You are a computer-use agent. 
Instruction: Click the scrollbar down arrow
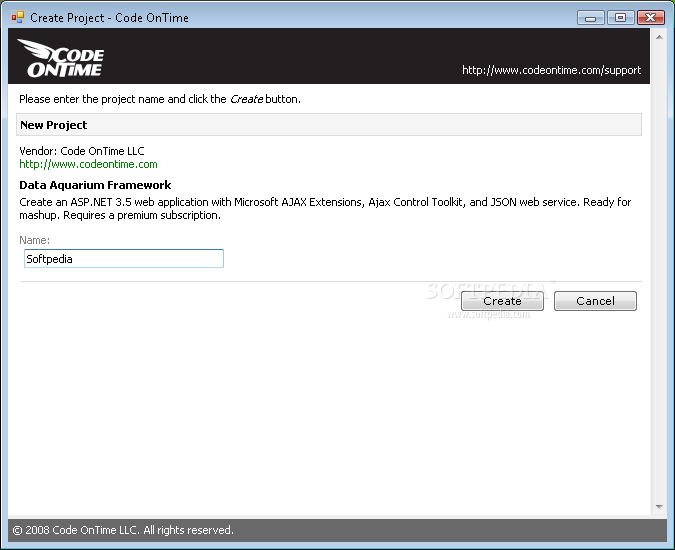click(x=659, y=507)
